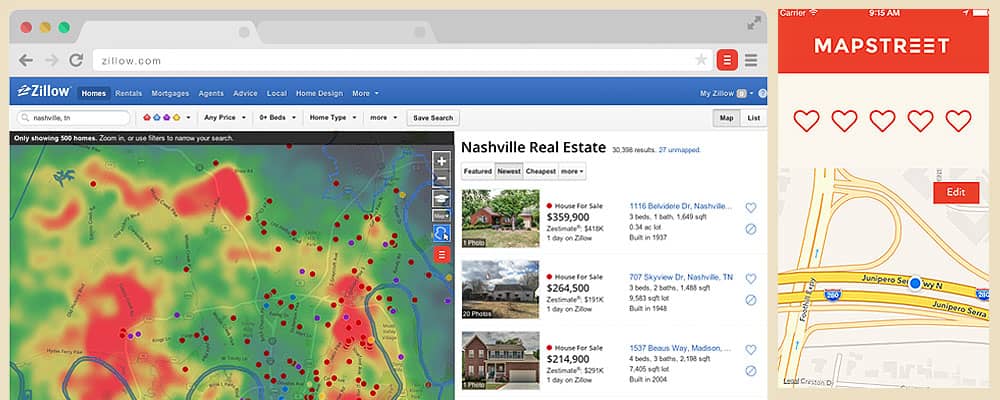Open the 0+ Beds dropdown
This screenshot has height=400, width=1000.
[x=278, y=118]
